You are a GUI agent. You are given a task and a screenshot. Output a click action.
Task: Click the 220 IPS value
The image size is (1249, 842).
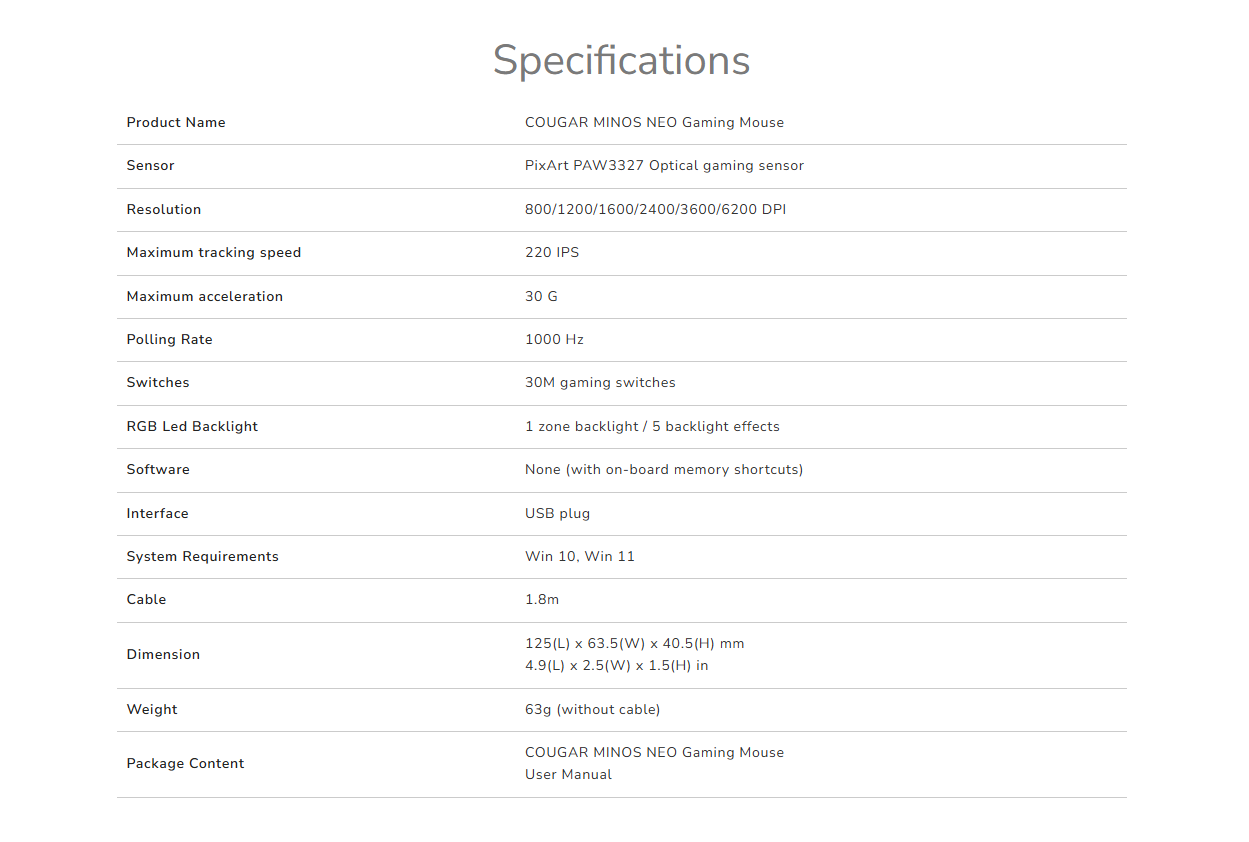click(x=552, y=253)
